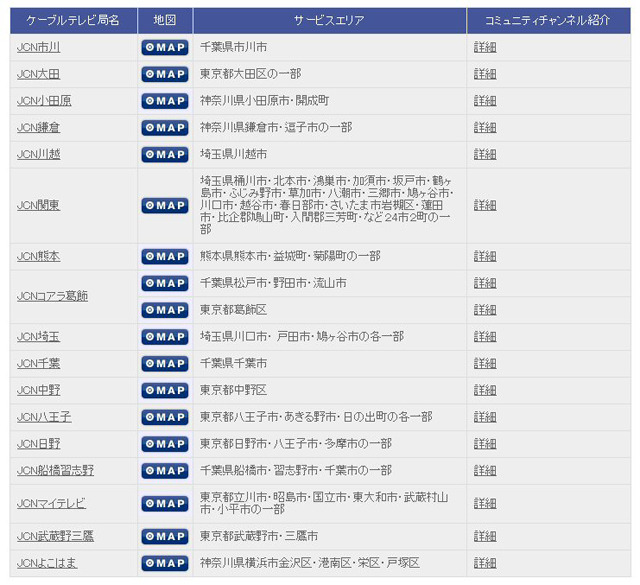The height and width of the screenshot is (585, 640).
Task: Click the サービスエリア column header
Action: [x=329, y=20]
